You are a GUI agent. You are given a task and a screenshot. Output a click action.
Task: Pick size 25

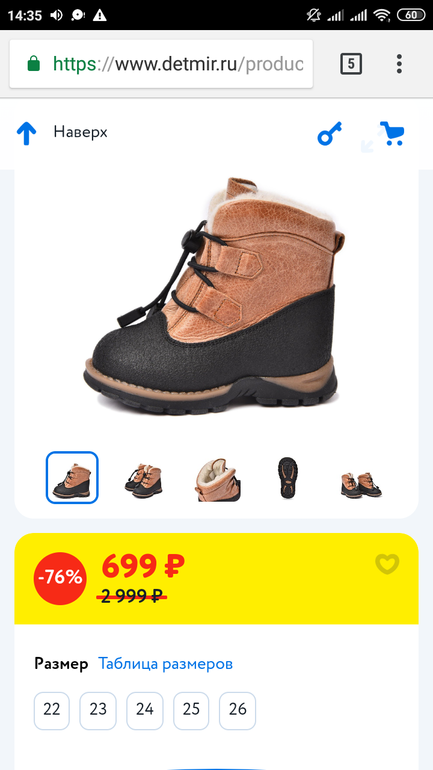[x=191, y=711]
